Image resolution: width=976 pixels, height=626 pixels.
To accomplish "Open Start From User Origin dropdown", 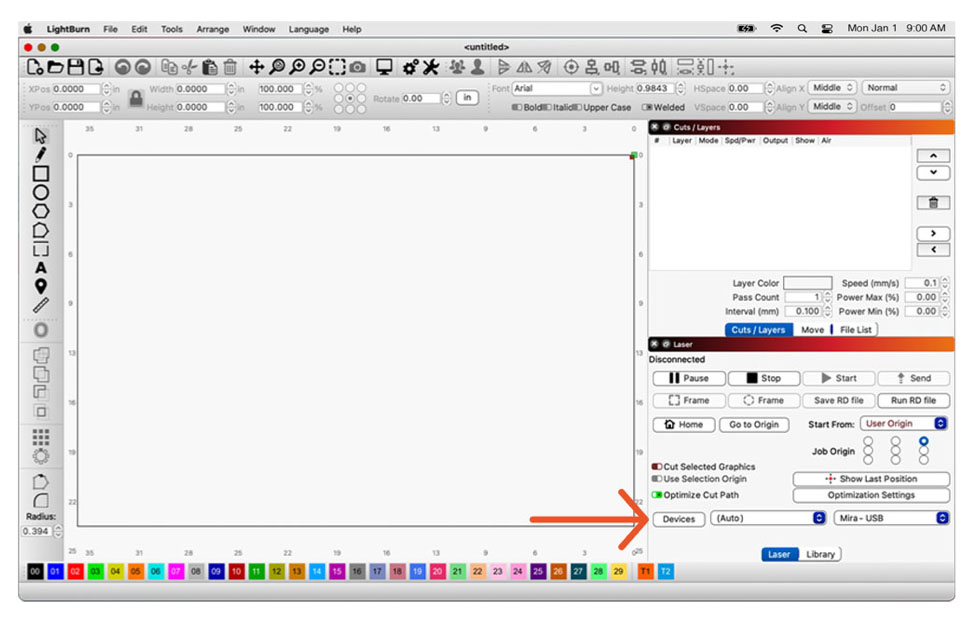I will (904, 424).
